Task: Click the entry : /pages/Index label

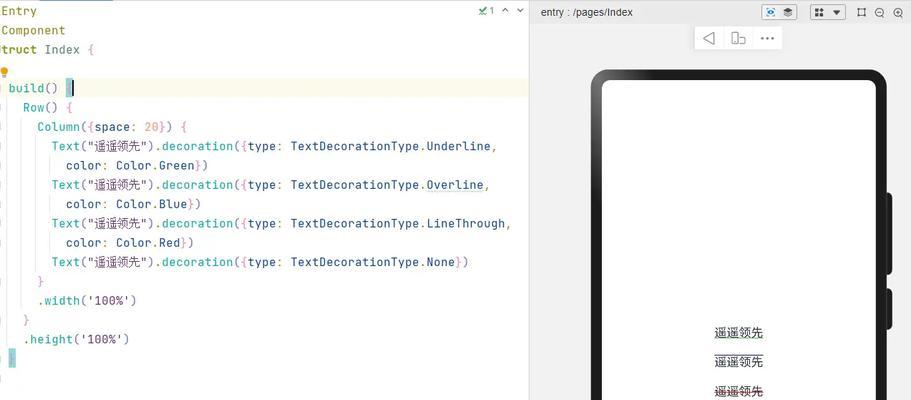Action: [x=587, y=12]
